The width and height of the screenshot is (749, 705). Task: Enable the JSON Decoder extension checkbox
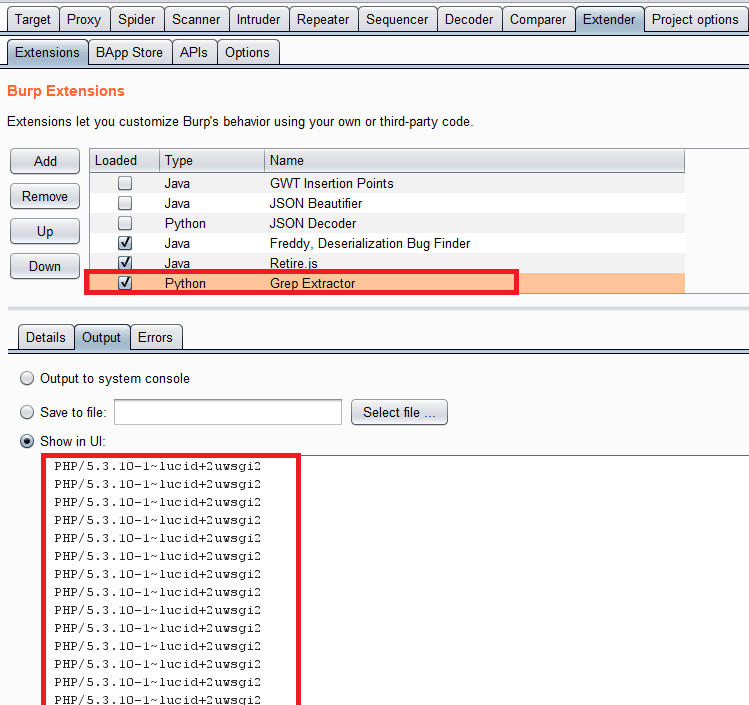125,223
